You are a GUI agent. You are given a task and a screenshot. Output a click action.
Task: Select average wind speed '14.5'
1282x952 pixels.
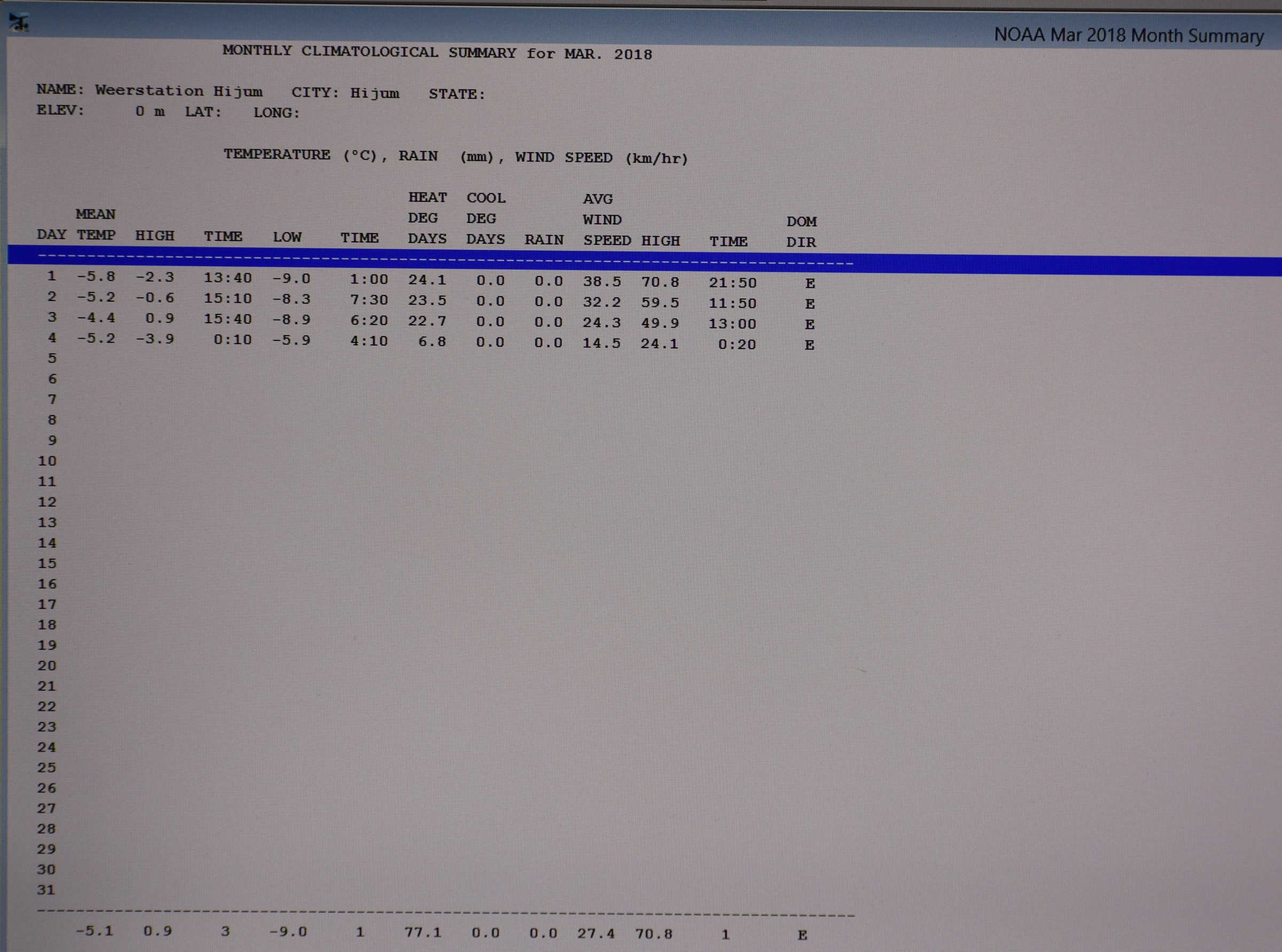pyautogui.click(x=601, y=344)
